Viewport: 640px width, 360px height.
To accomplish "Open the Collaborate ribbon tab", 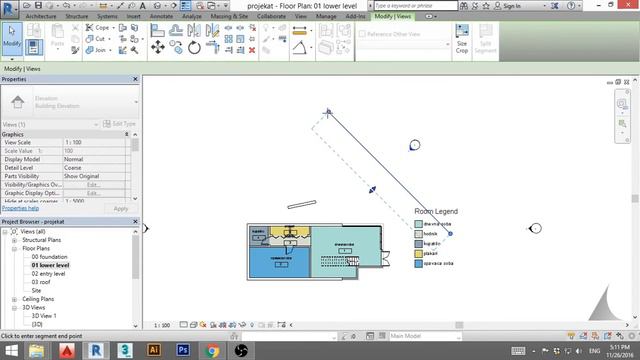I will [x=271, y=16].
